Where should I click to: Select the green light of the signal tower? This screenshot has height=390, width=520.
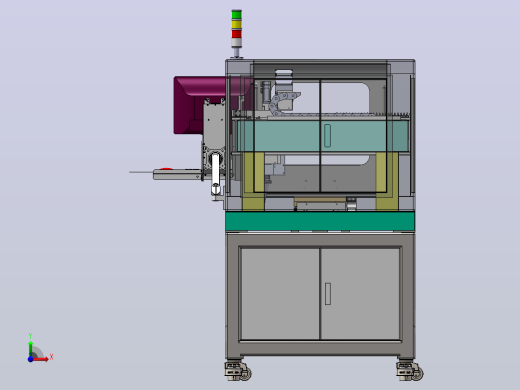coord(237,15)
